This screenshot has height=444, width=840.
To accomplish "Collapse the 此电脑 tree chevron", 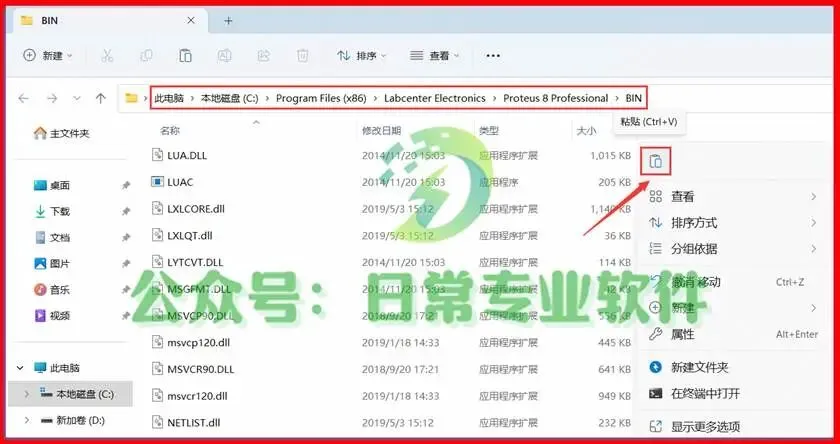I will point(20,368).
